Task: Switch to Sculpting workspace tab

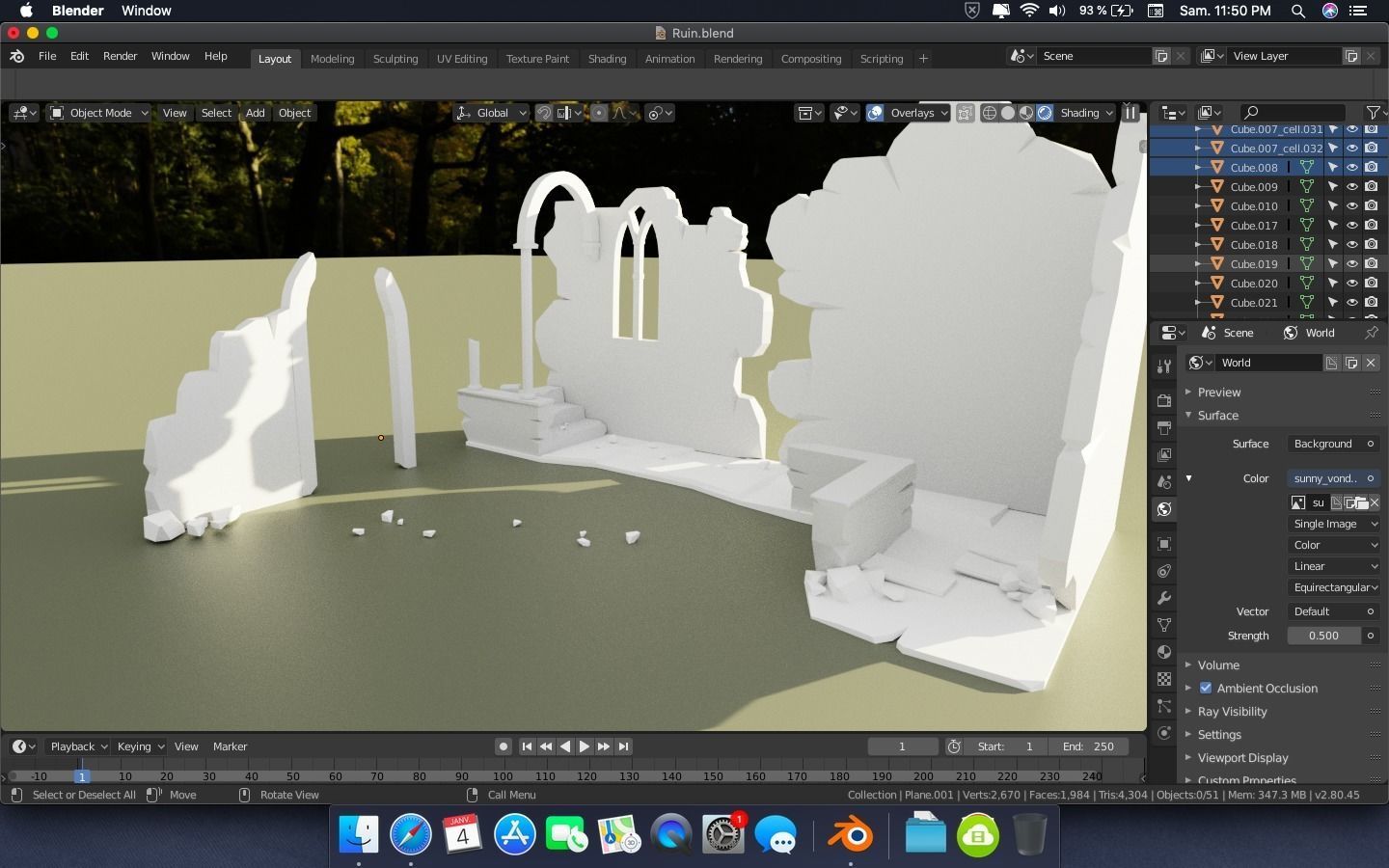Action: 395,59
